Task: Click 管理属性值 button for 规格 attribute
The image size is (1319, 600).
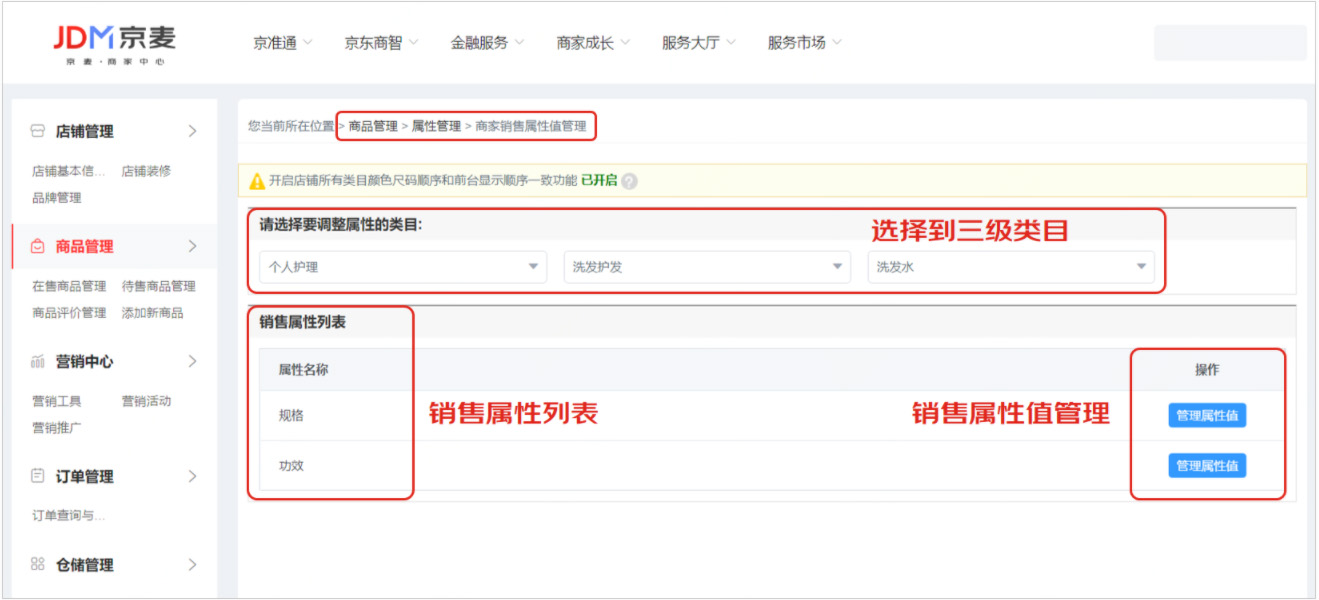Action: (x=1207, y=416)
